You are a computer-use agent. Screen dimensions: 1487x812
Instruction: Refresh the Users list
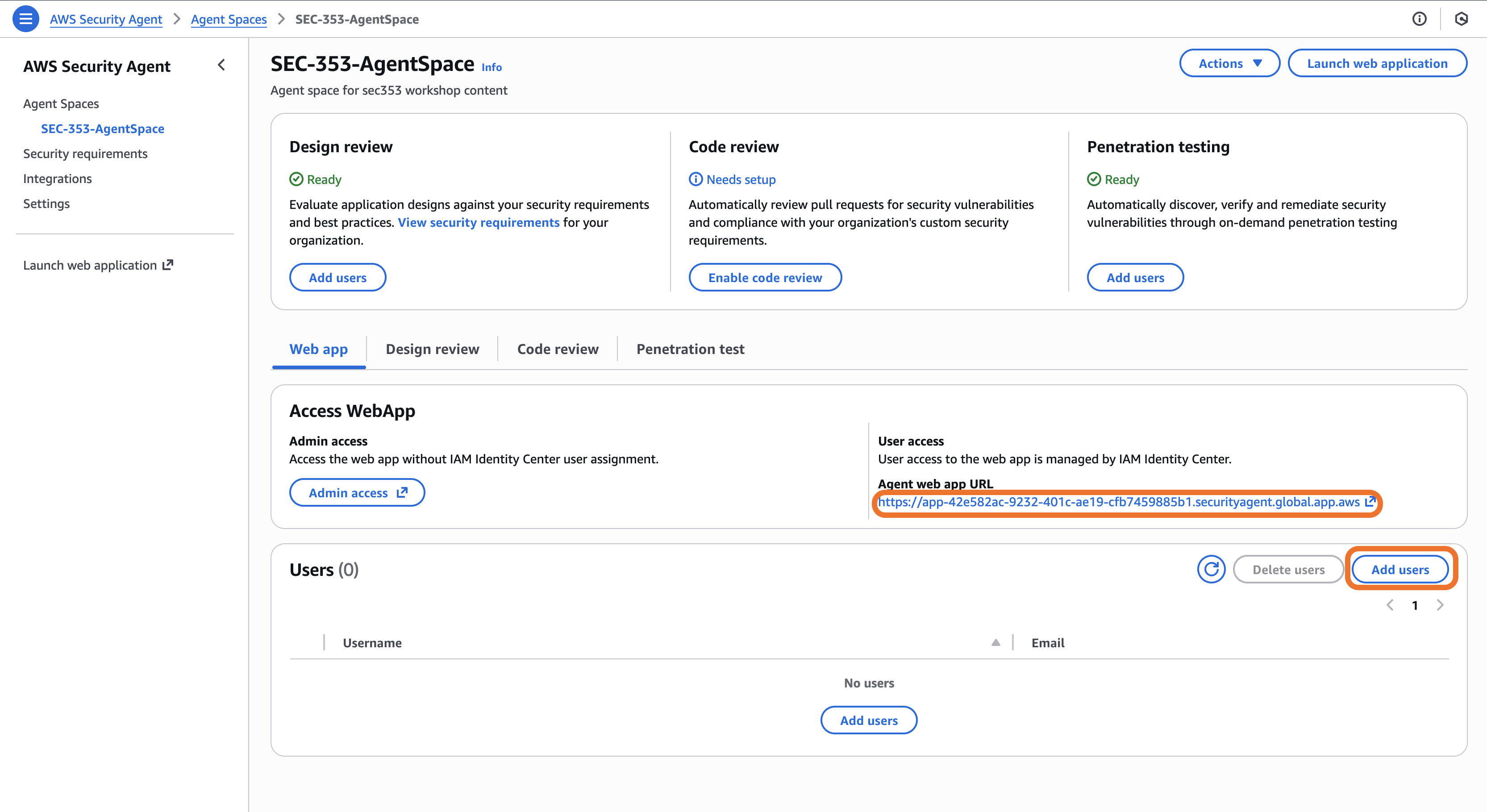pyautogui.click(x=1211, y=570)
